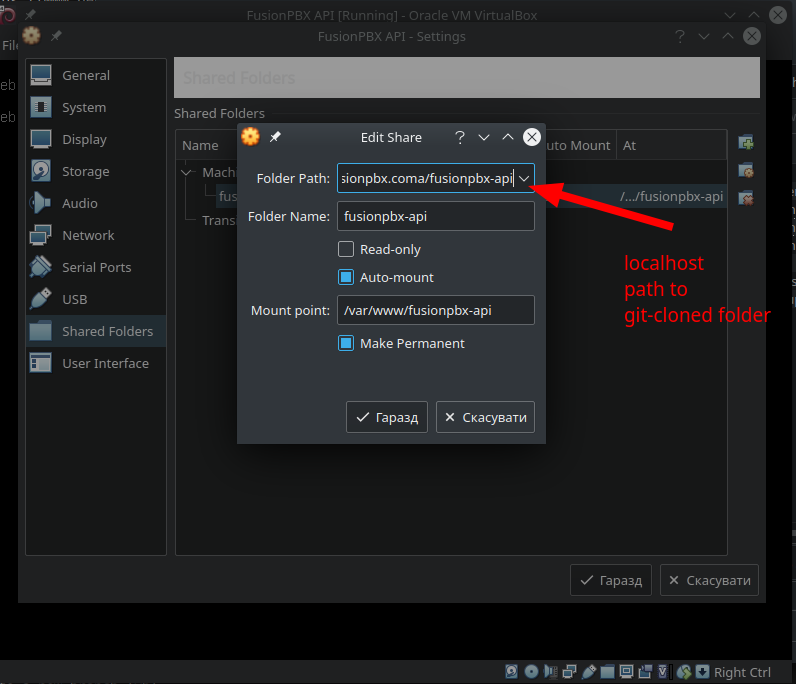Toggle the Make Permanent checkbox
Viewport: 796px width, 684px height.
(x=346, y=343)
